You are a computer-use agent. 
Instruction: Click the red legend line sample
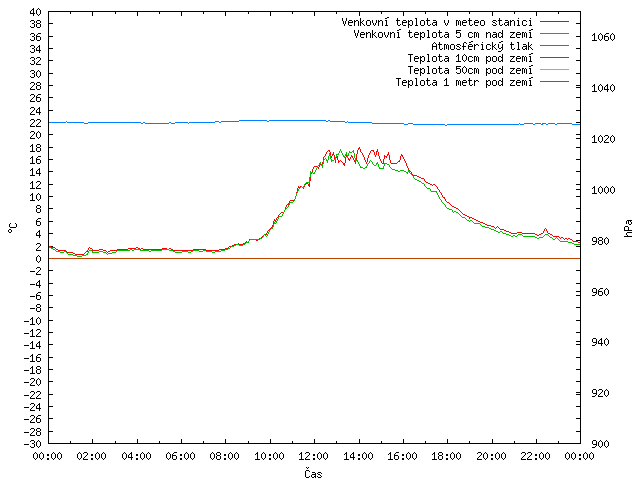[554, 22]
